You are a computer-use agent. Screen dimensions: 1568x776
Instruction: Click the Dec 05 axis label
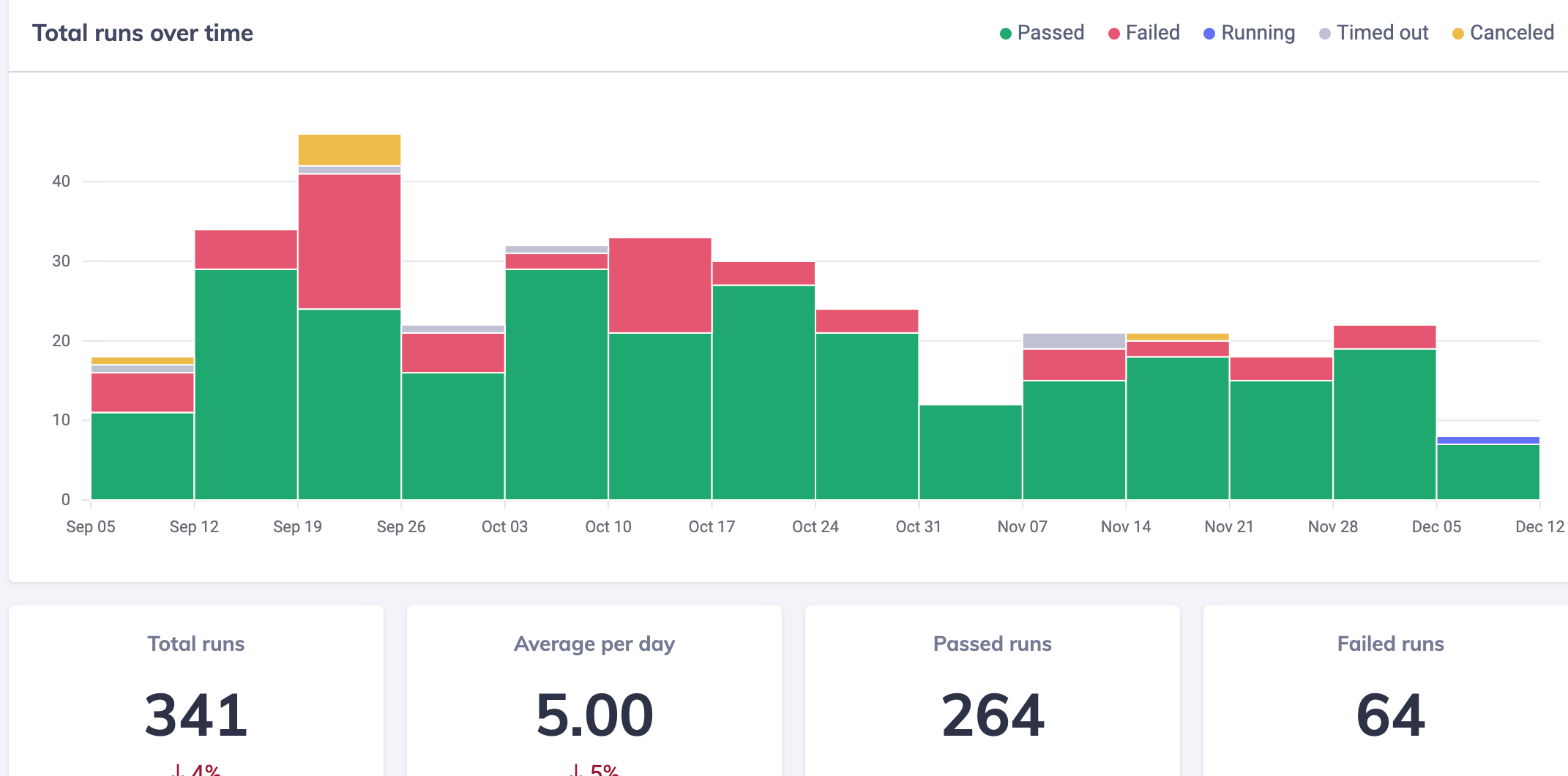pos(1436,526)
